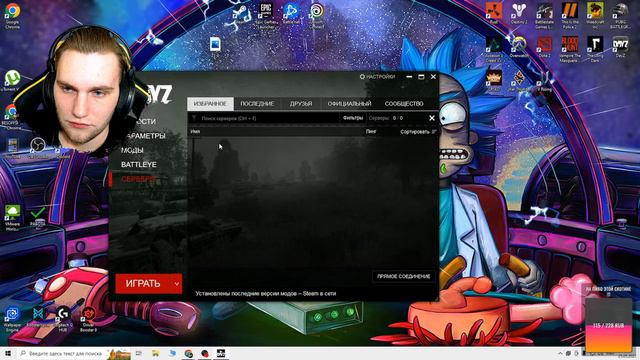
Task: Open the Logitech G HUB shortcut
Action: [63, 318]
